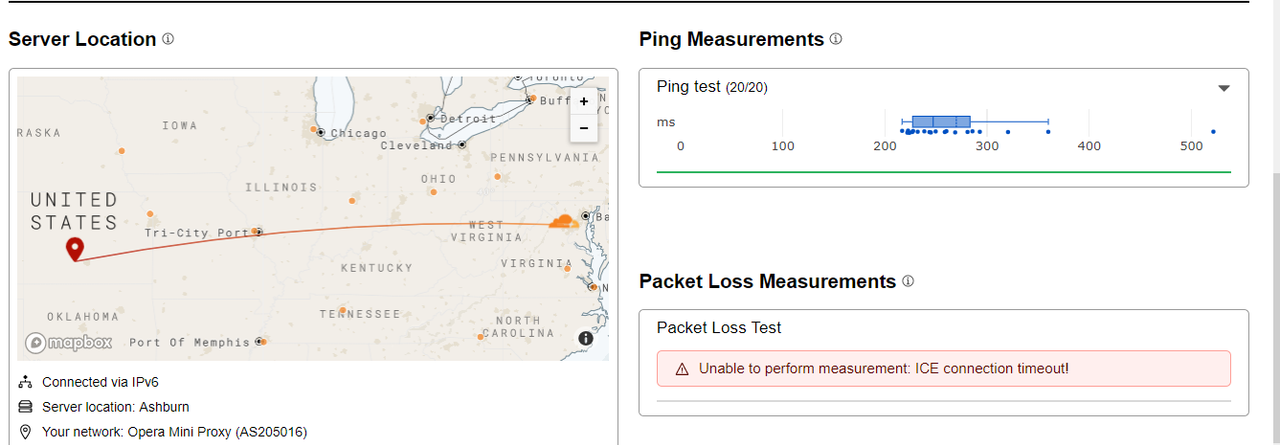Click the outlier ping dot past 500 ms

tap(1213, 132)
